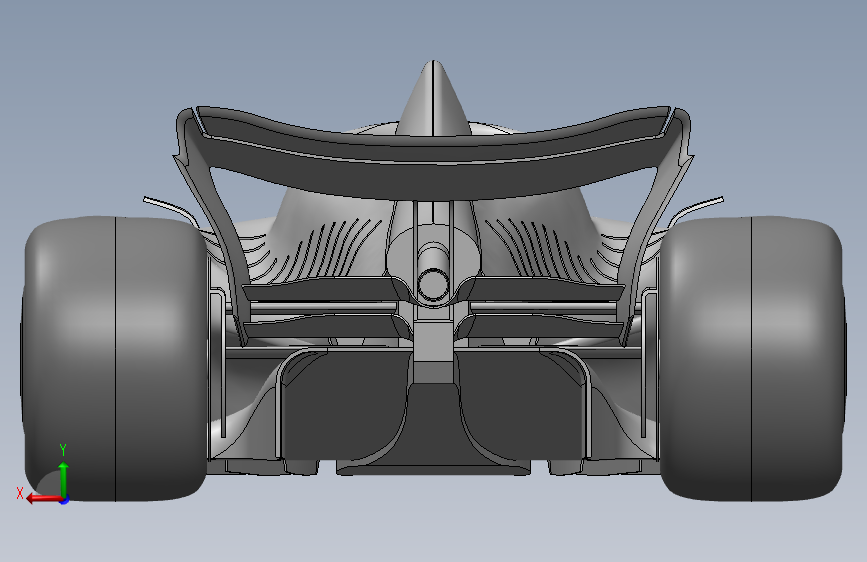Select the cooling louvres on right engine cover
Image resolution: width=867 pixels, height=562 pixels.
coord(535,249)
